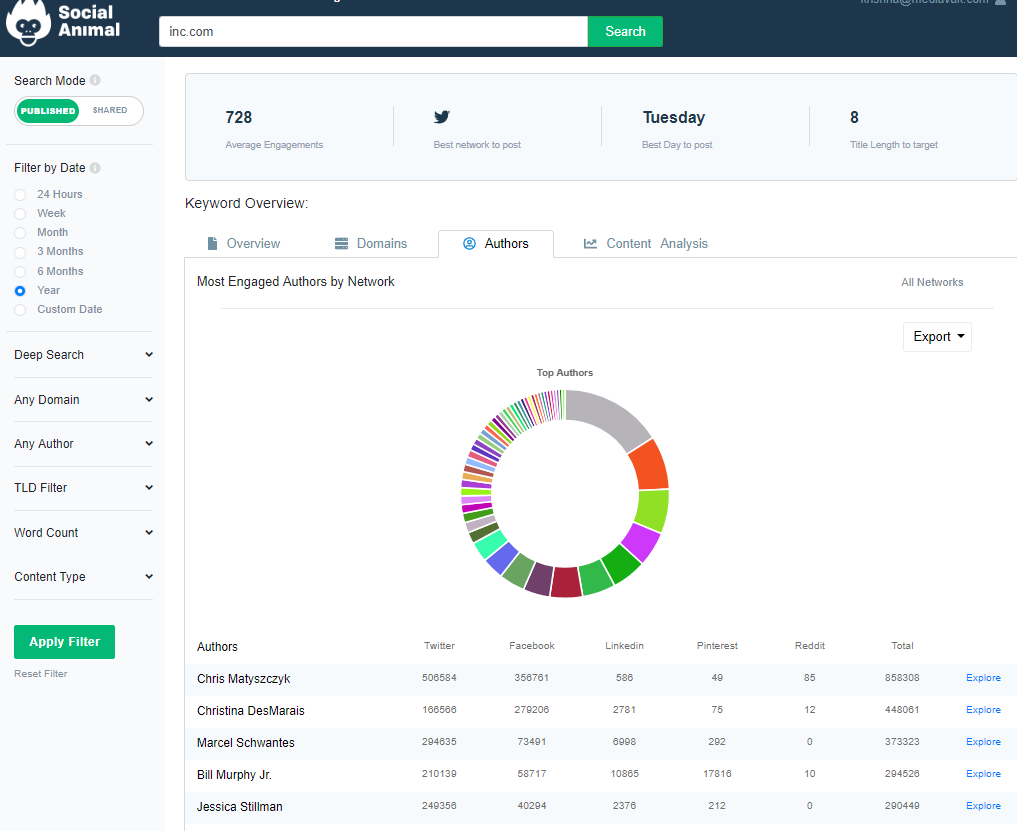This screenshot has height=831, width=1017.
Task: Explore author Bill Murphy Jr.
Action: tap(983, 774)
